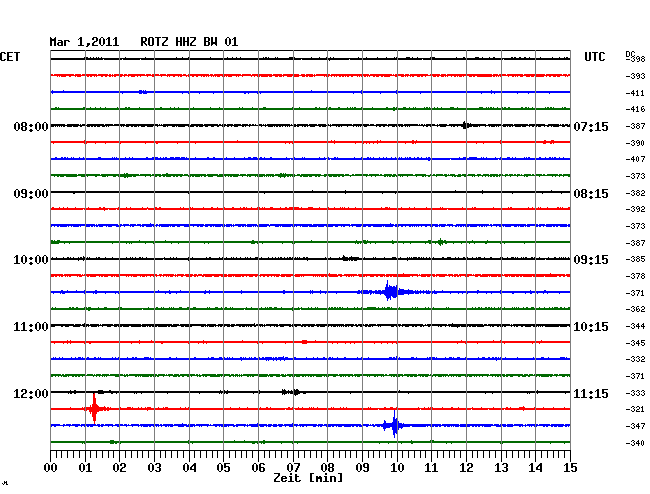The width and height of the screenshot is (650, 494).
Task: Select the DC offset value -332
Action: click(x=635, y=359)
